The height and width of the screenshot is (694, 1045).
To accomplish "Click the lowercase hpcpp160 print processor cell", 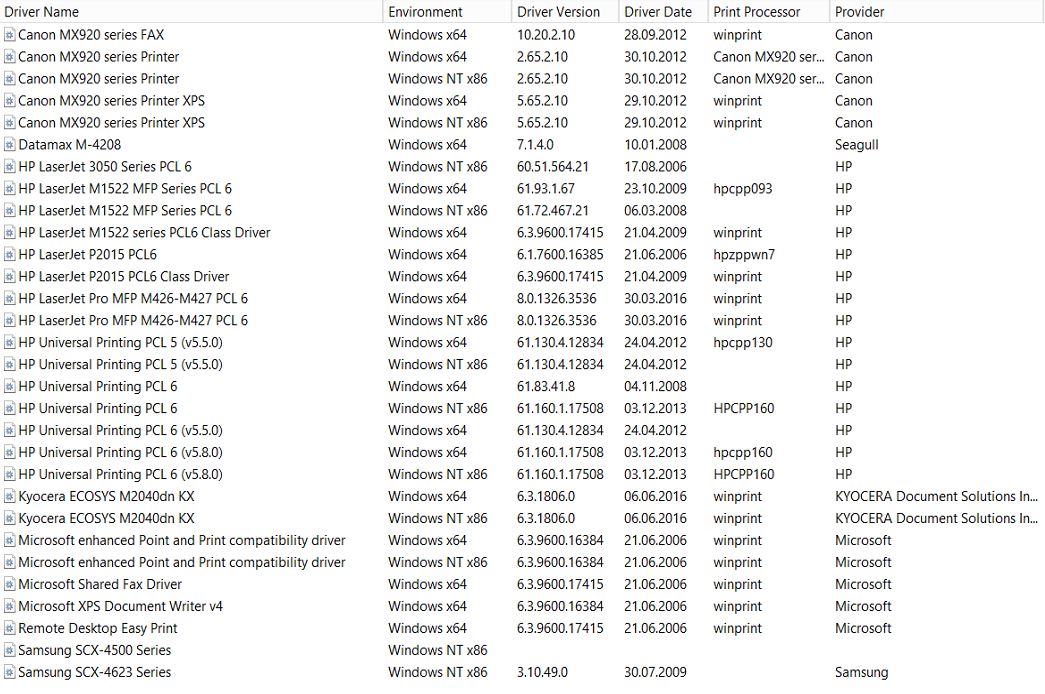I will (x=742, y=453).
